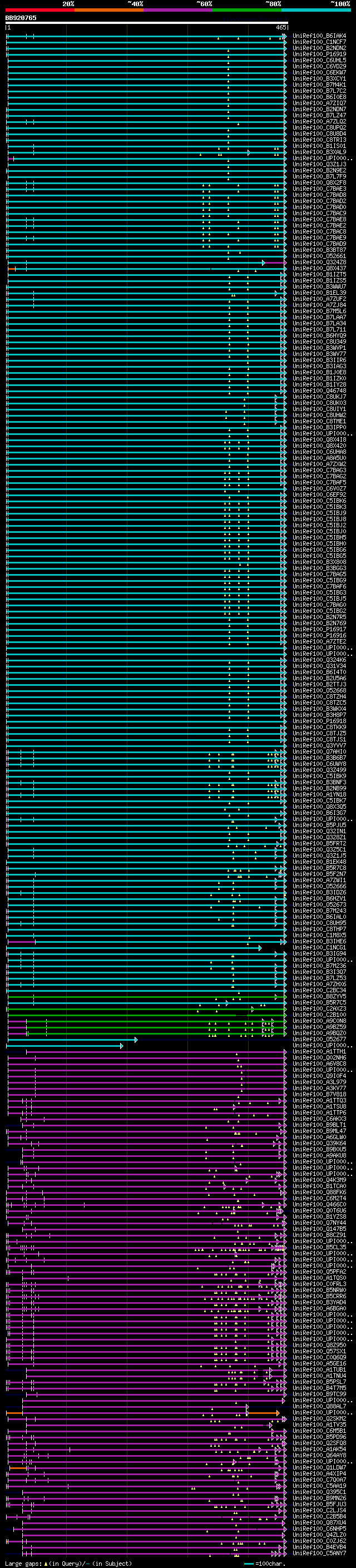This screenshot has height=1568, width=356.
Task: Click label UniRef100_C7BAC9
Action: point(319,214)
